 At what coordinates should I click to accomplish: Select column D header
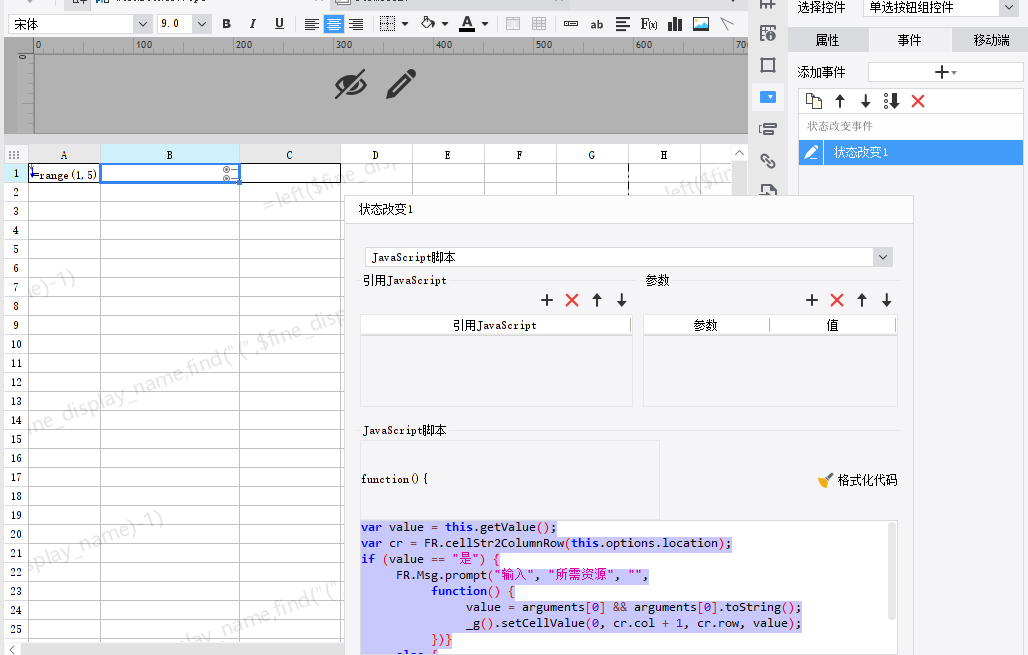click(376, 155)
